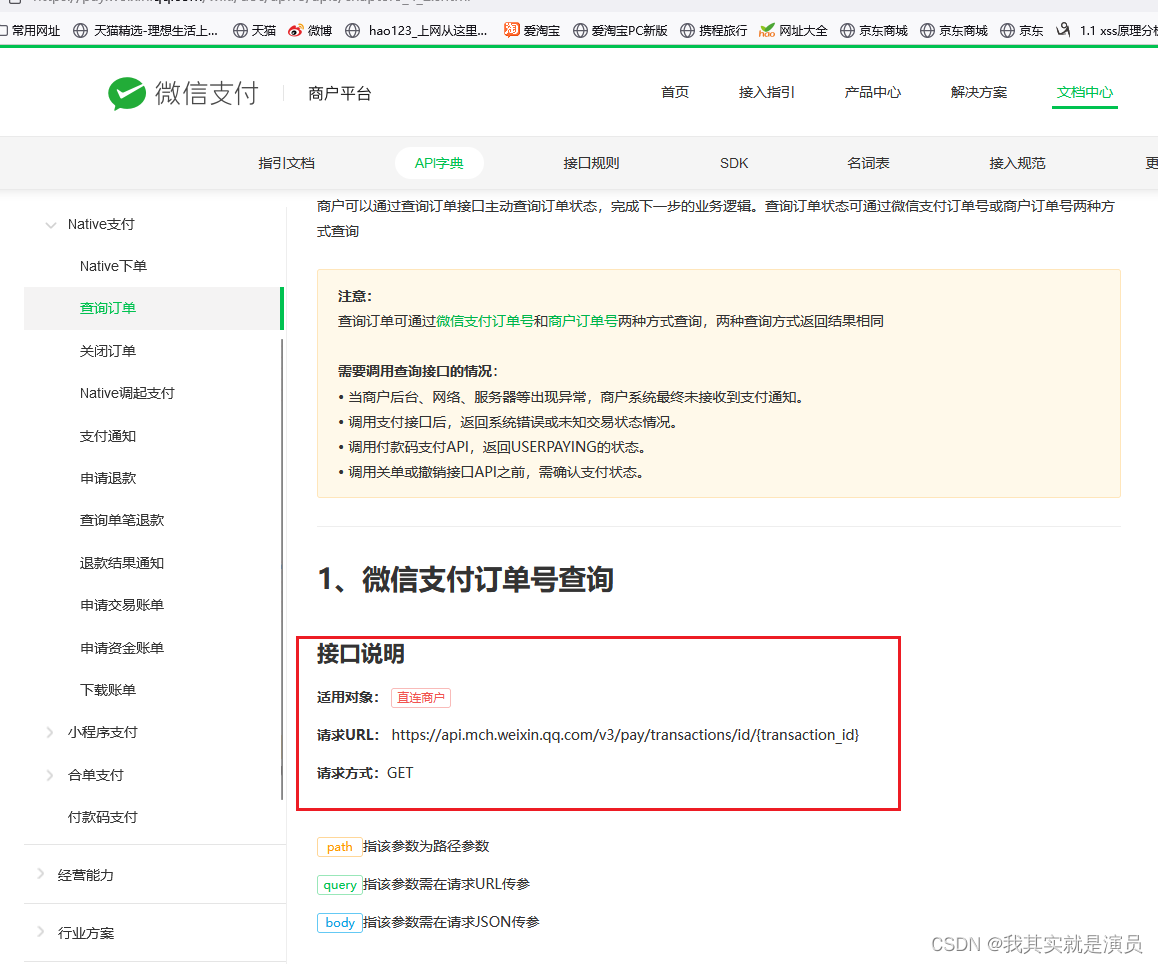This screenshot has width=1158, height=964.
Task: Click the WeChat Pay green logo icon
Action: (x=127, y=93)
